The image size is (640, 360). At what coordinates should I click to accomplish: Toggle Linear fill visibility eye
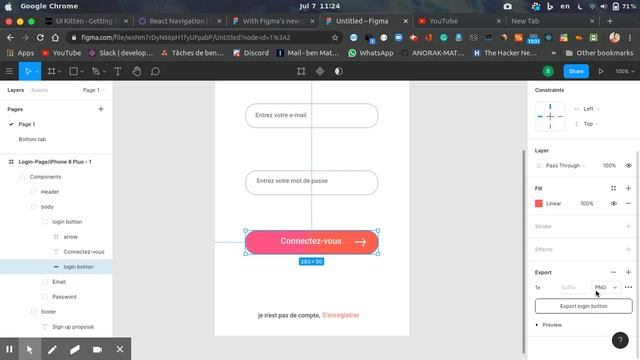pyautogui.click(x=613, y=203)
